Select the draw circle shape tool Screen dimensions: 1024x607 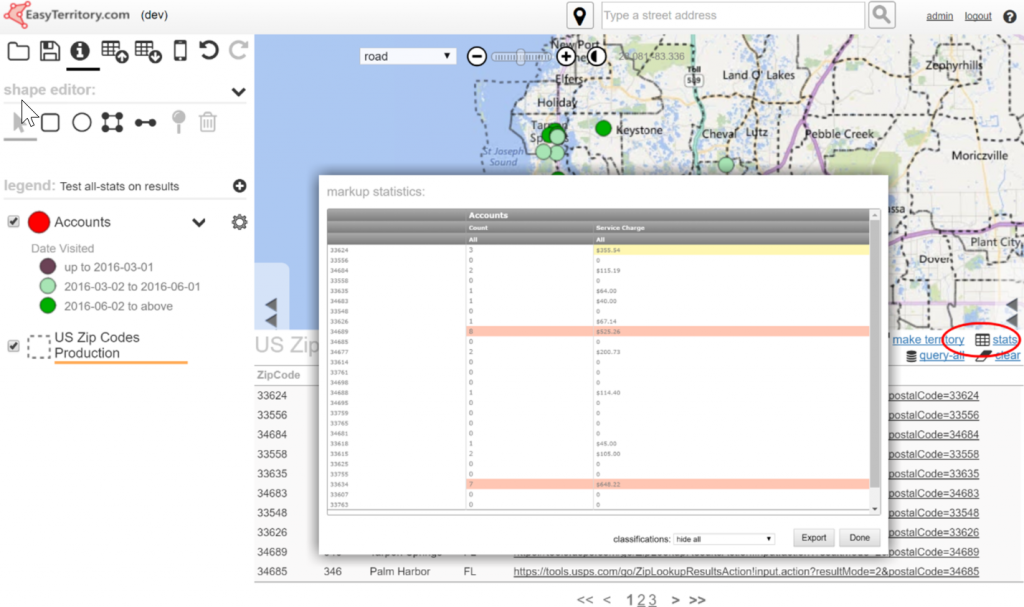82,122
